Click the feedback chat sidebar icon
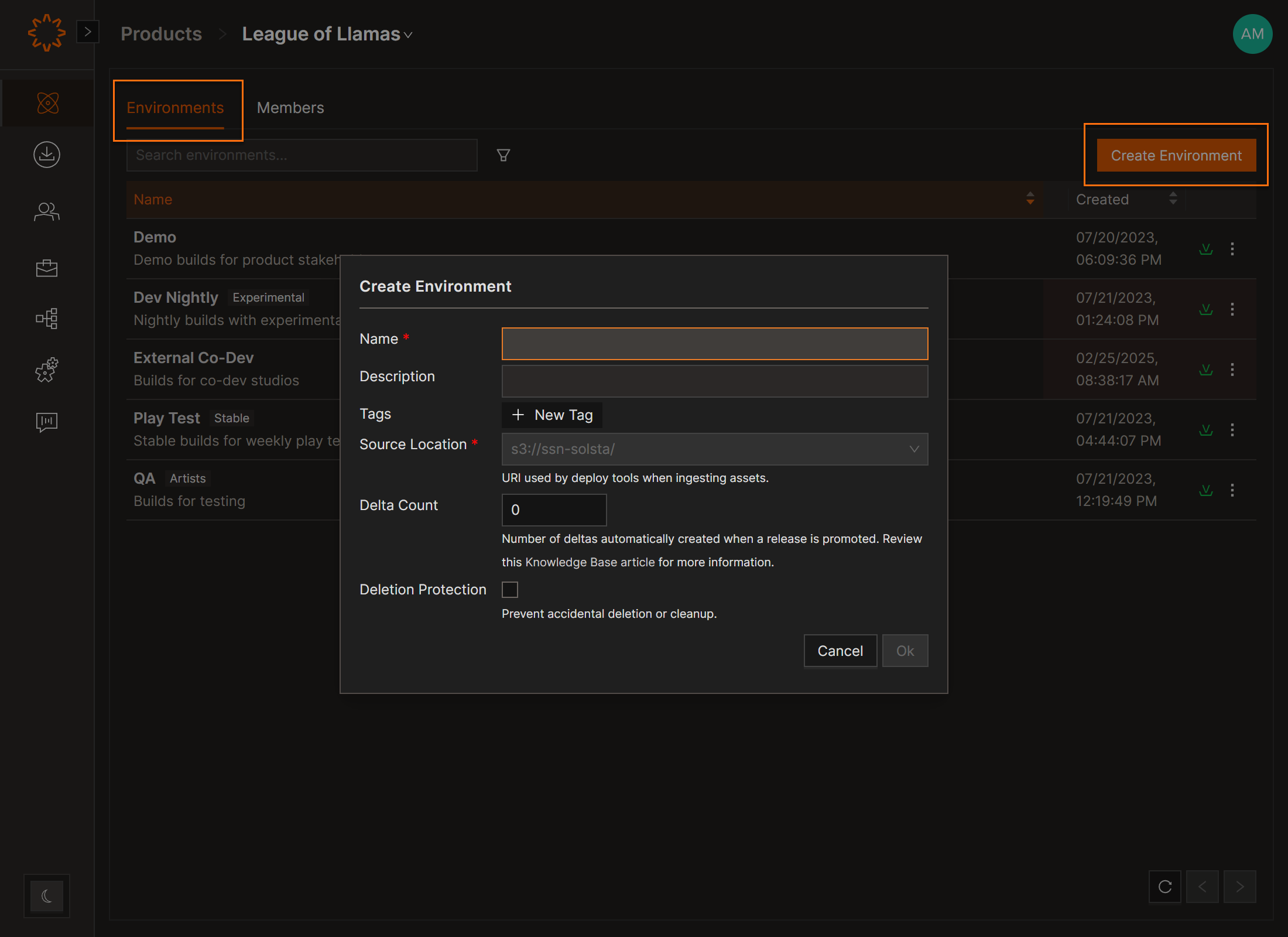 pyautogui.click(x=47, y=422)
